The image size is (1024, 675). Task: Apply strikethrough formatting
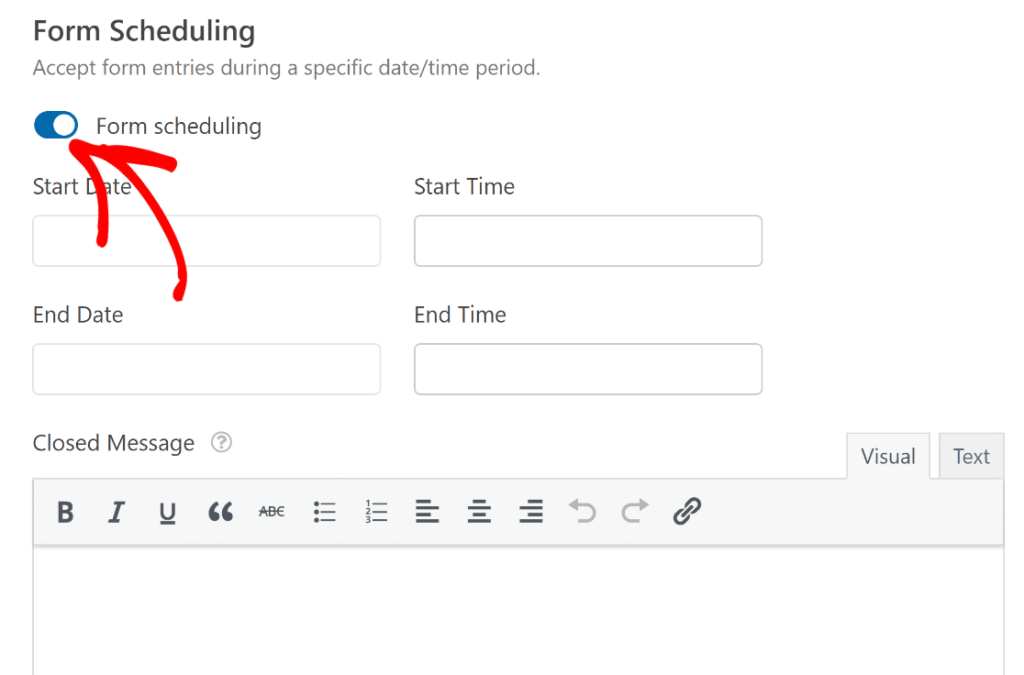pyautogui.click(x=270, y=512)
